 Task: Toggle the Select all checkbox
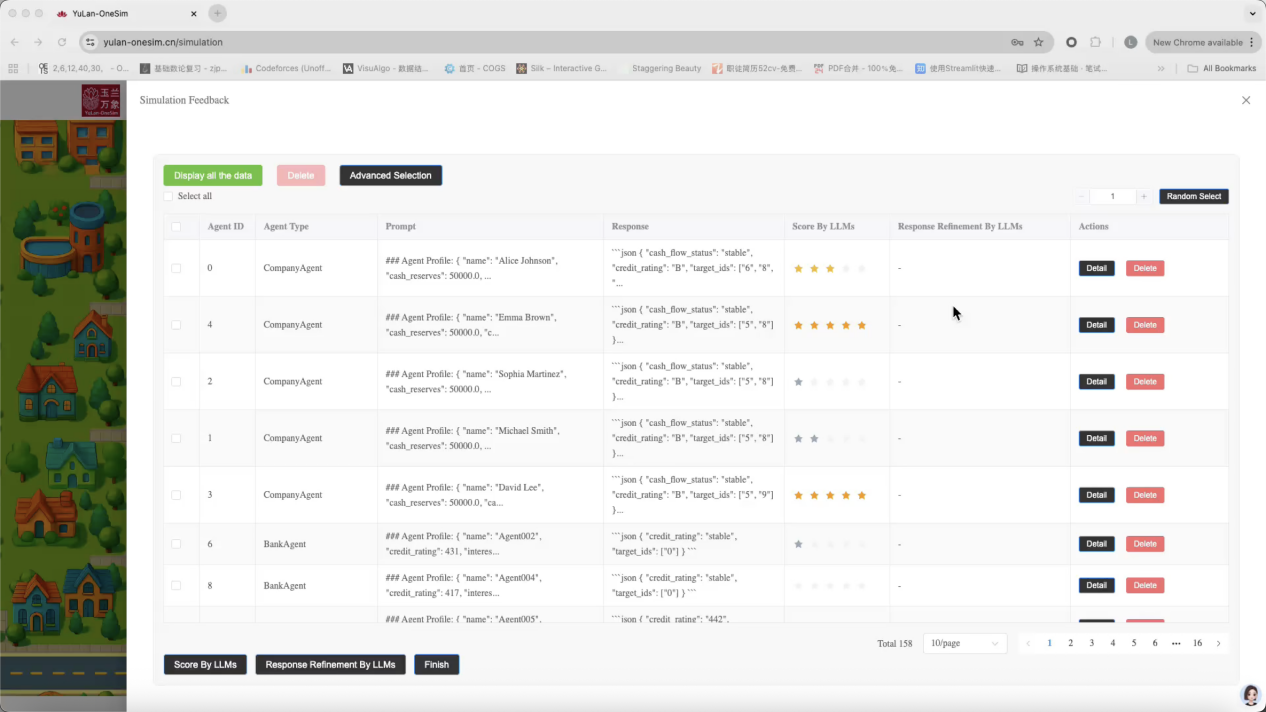[x=168, y=196]
